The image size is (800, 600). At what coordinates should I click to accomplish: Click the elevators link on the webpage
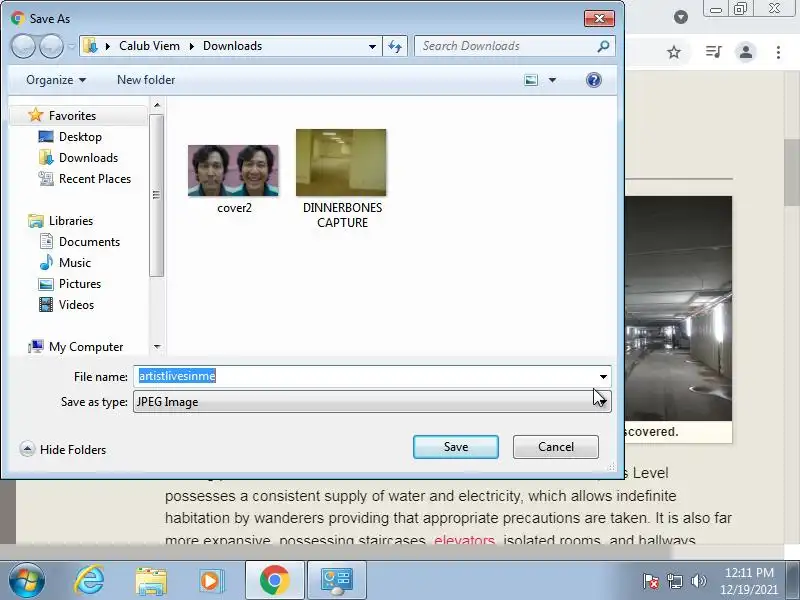click(464, 540)
